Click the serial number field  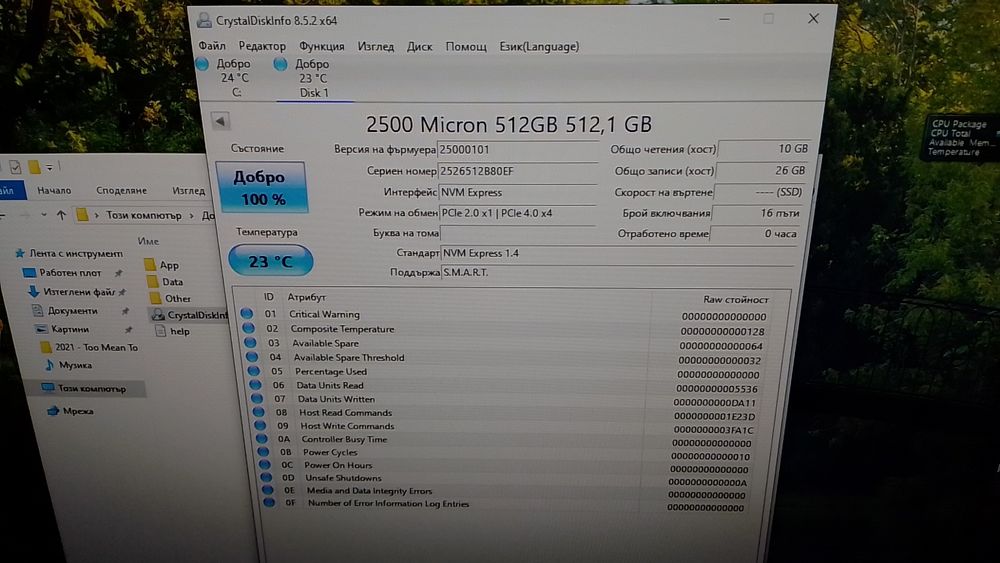(x=517, y=171)
